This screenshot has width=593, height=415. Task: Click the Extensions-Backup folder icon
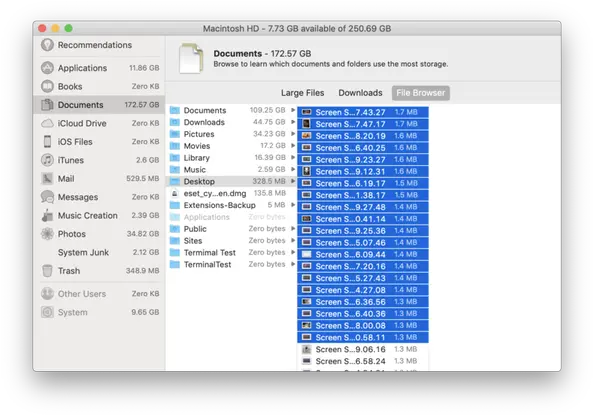click(x=175, y=205)
